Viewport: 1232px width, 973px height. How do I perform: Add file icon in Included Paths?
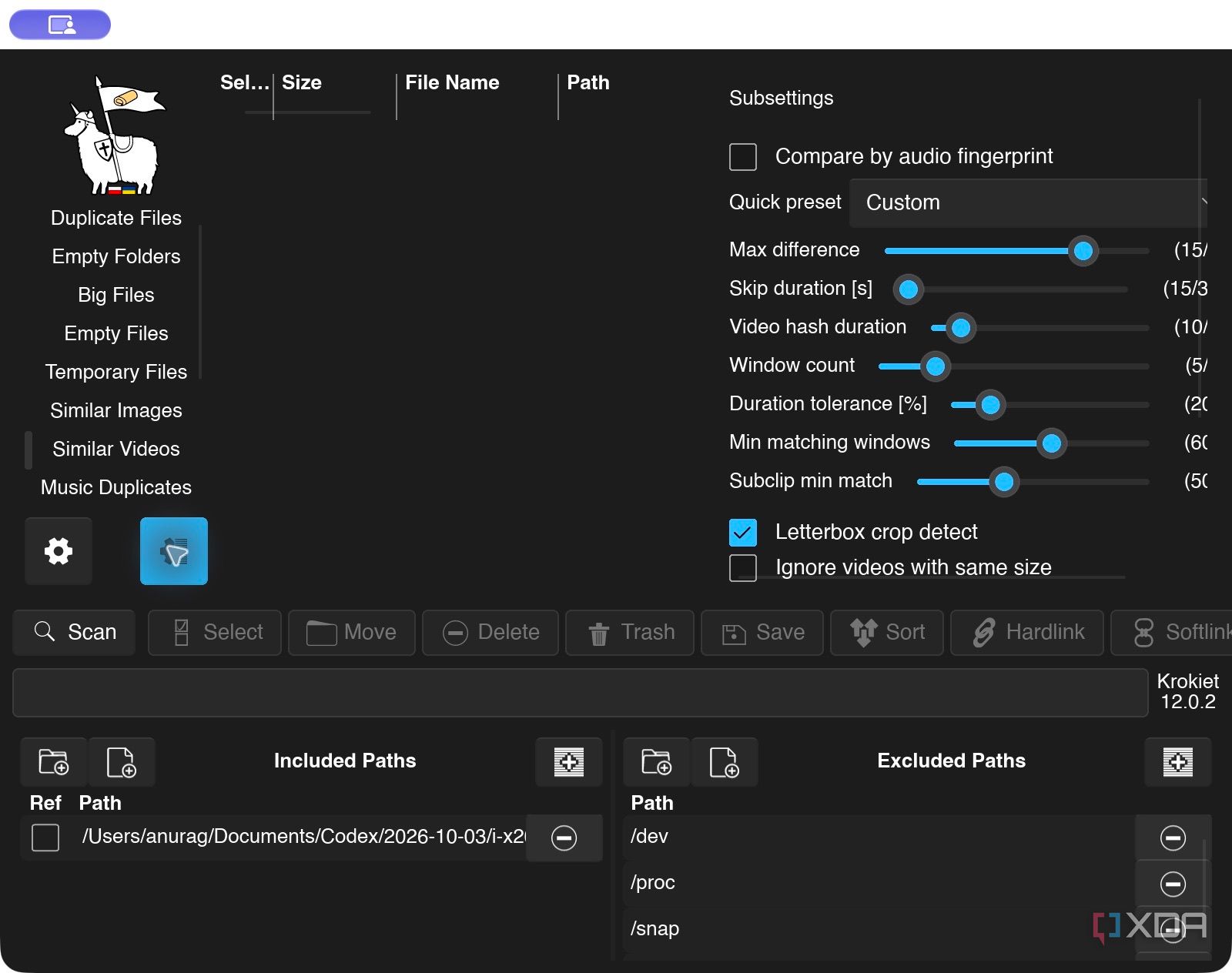click(122, 762)
